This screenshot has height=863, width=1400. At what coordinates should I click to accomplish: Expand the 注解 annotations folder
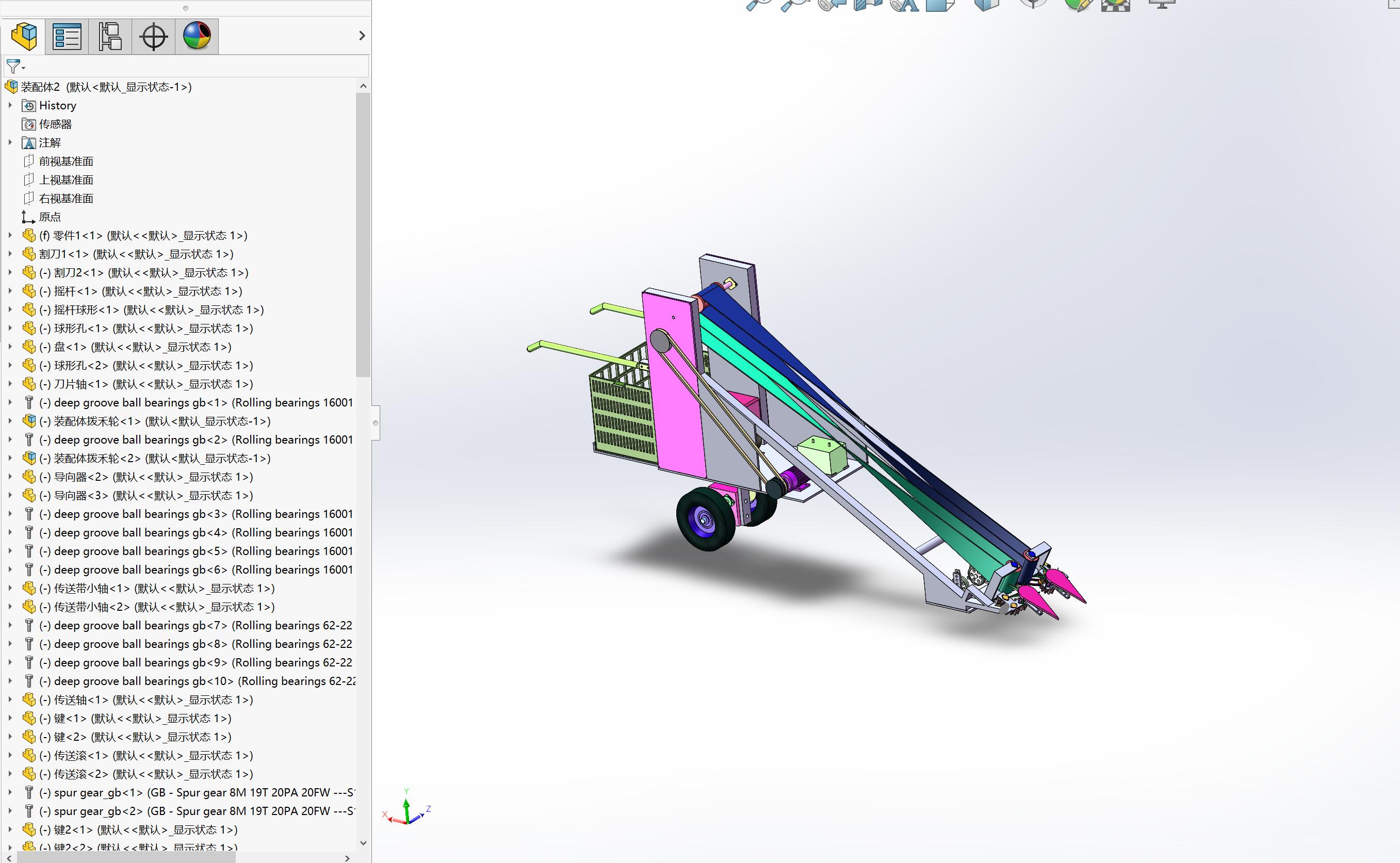pyautogui.click(x=10, y=143)
